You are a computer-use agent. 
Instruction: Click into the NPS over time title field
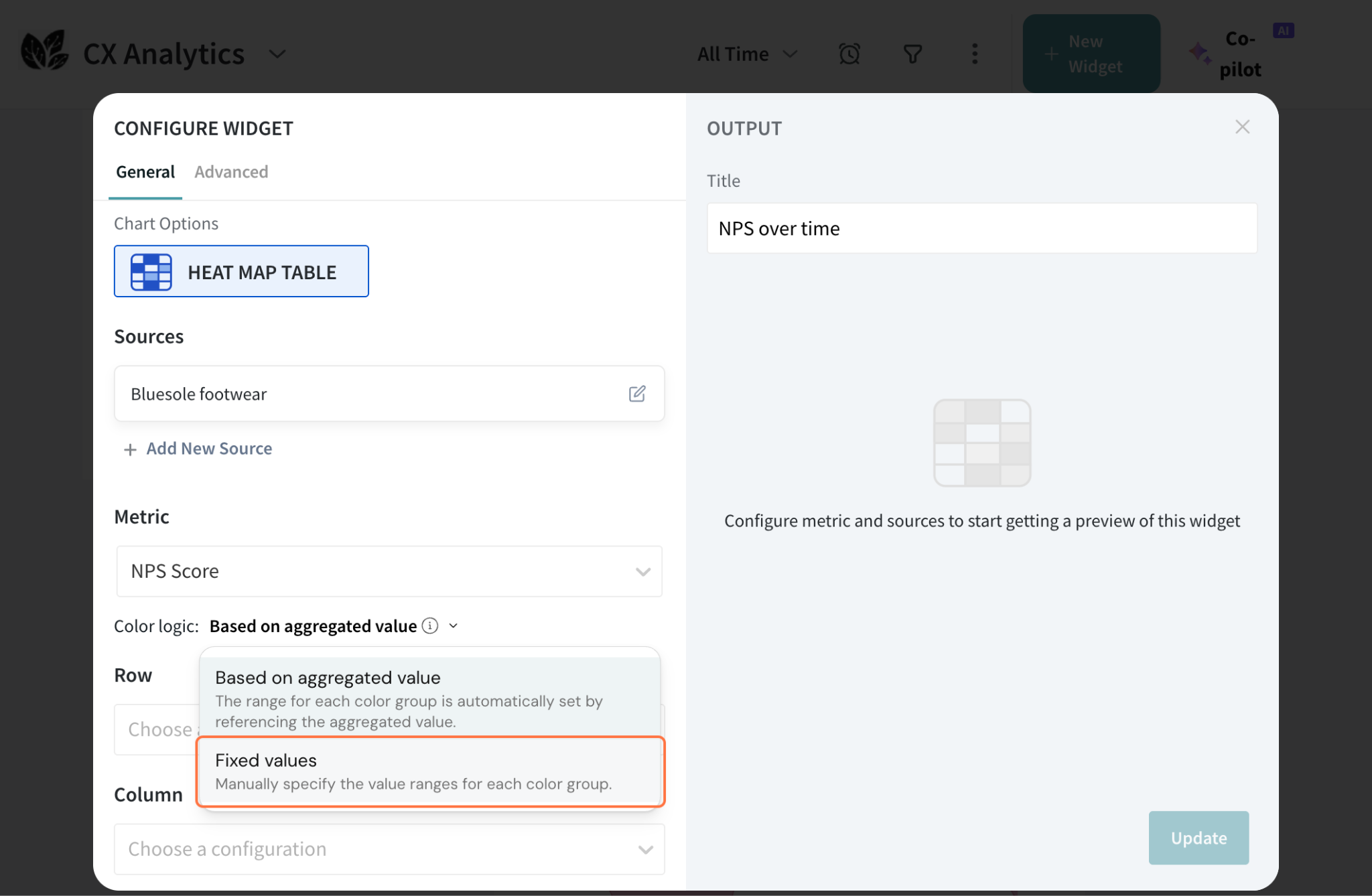click(x=981, y=228)
